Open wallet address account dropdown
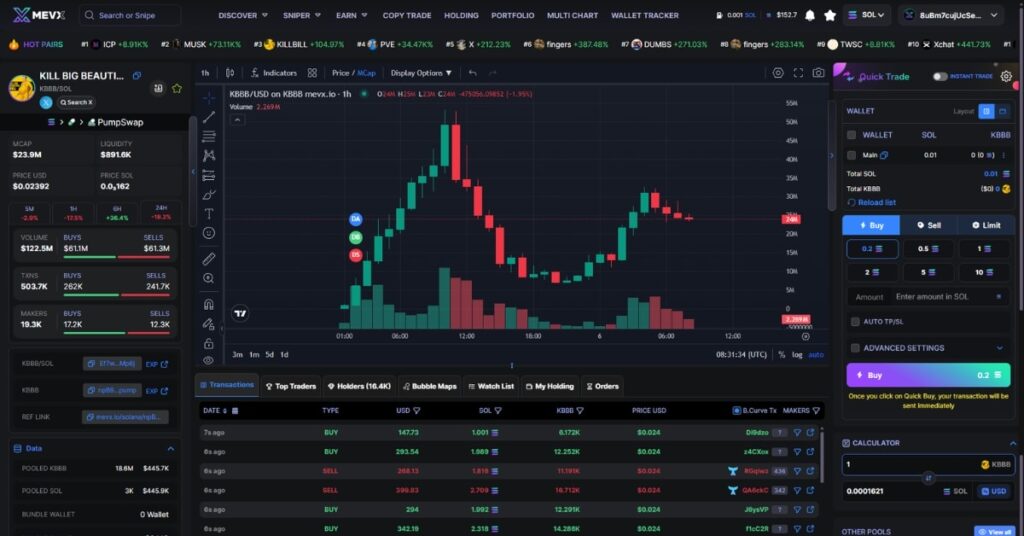Image resolution: width=1024 pixels, height=536 pixels. pos(952,15)
